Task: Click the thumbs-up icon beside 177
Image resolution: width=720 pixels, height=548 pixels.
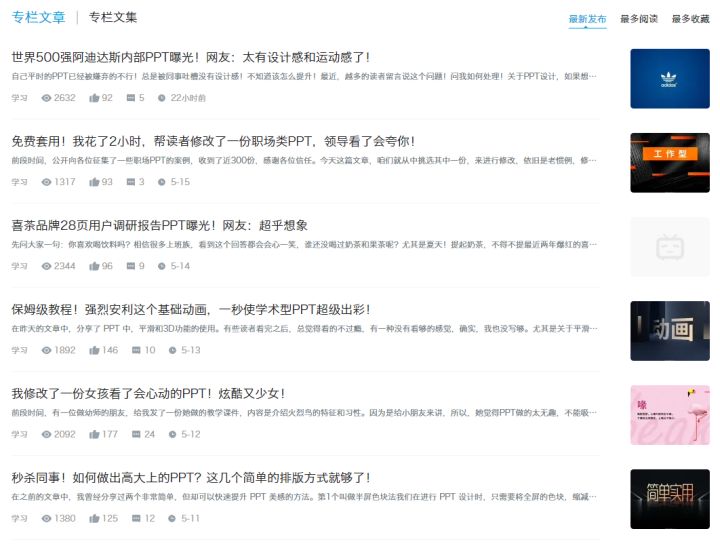Action: tap(94, 434)
